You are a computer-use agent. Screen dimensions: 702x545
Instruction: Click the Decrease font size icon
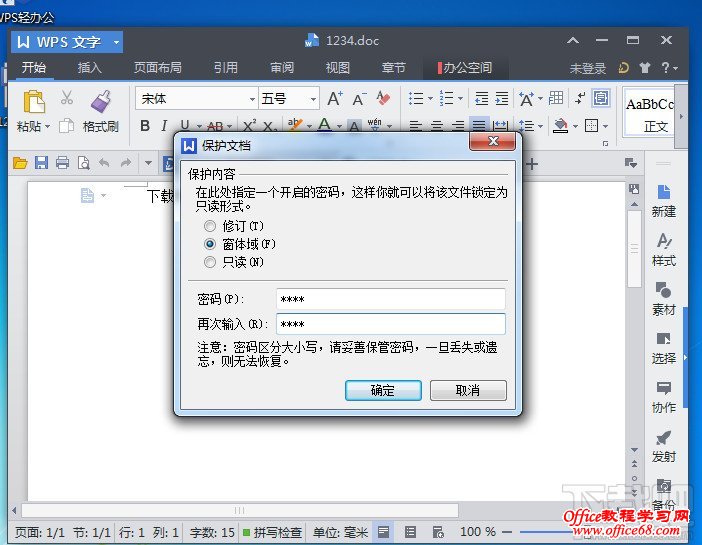359,99
